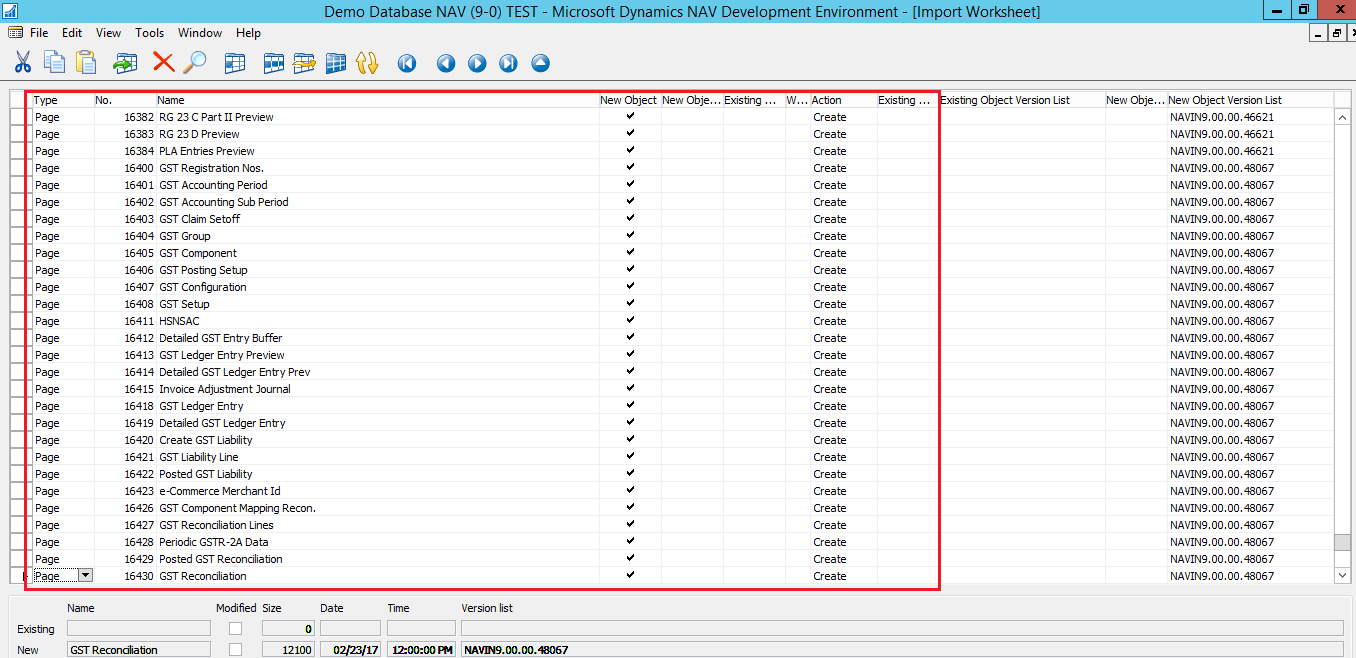
Task: Toggle New Object check for GST Group row
Action: (x=630, y=236)
